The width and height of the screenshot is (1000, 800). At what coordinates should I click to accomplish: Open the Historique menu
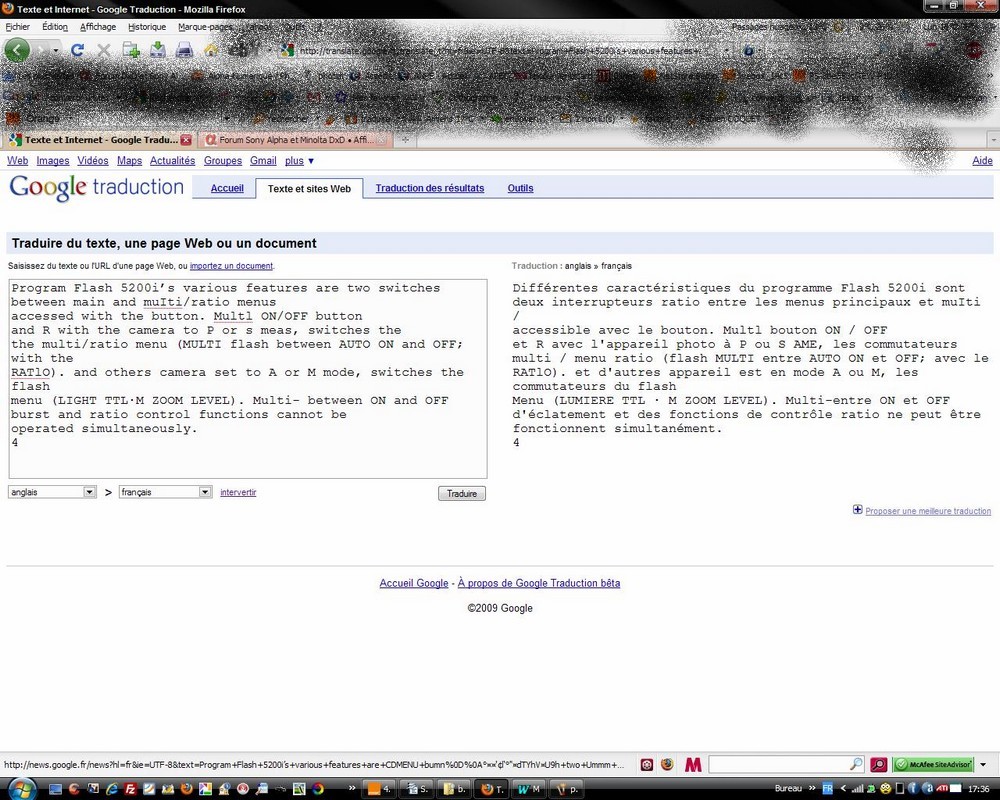147,27
